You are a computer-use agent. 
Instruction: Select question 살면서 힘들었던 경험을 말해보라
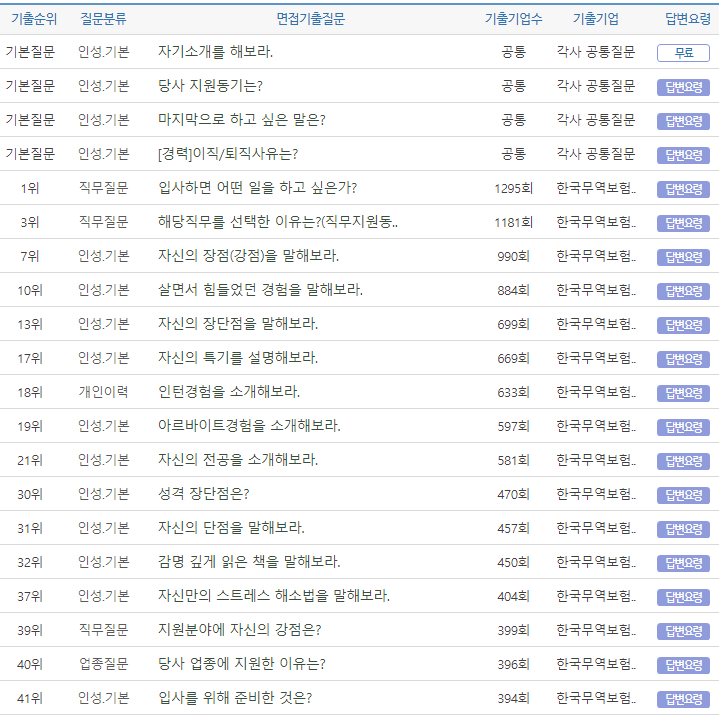point(260,290)
